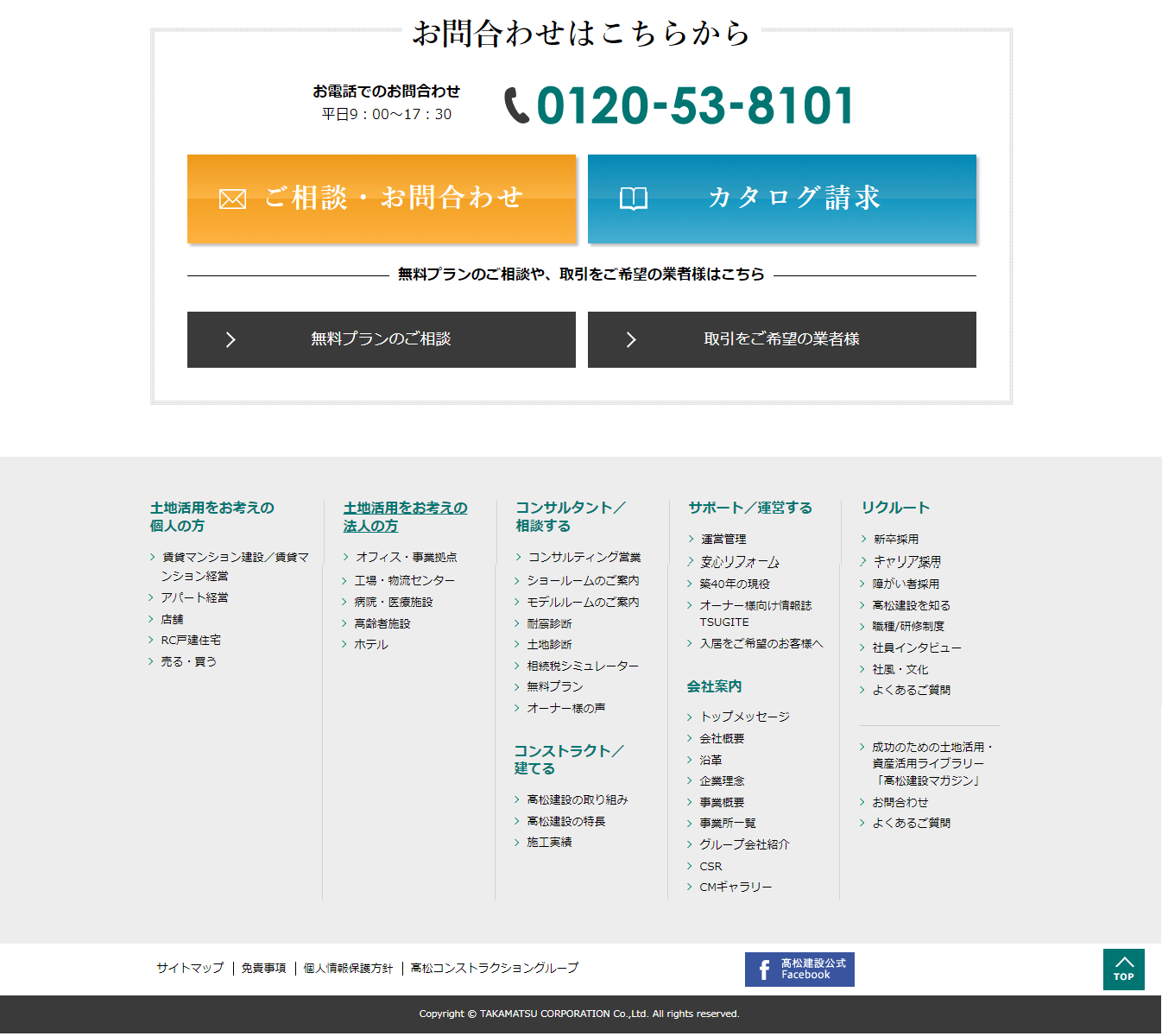Open 相続税シミュレーター link
The width and height of the screenshot is (1162, 1036).
coord(583,666)
